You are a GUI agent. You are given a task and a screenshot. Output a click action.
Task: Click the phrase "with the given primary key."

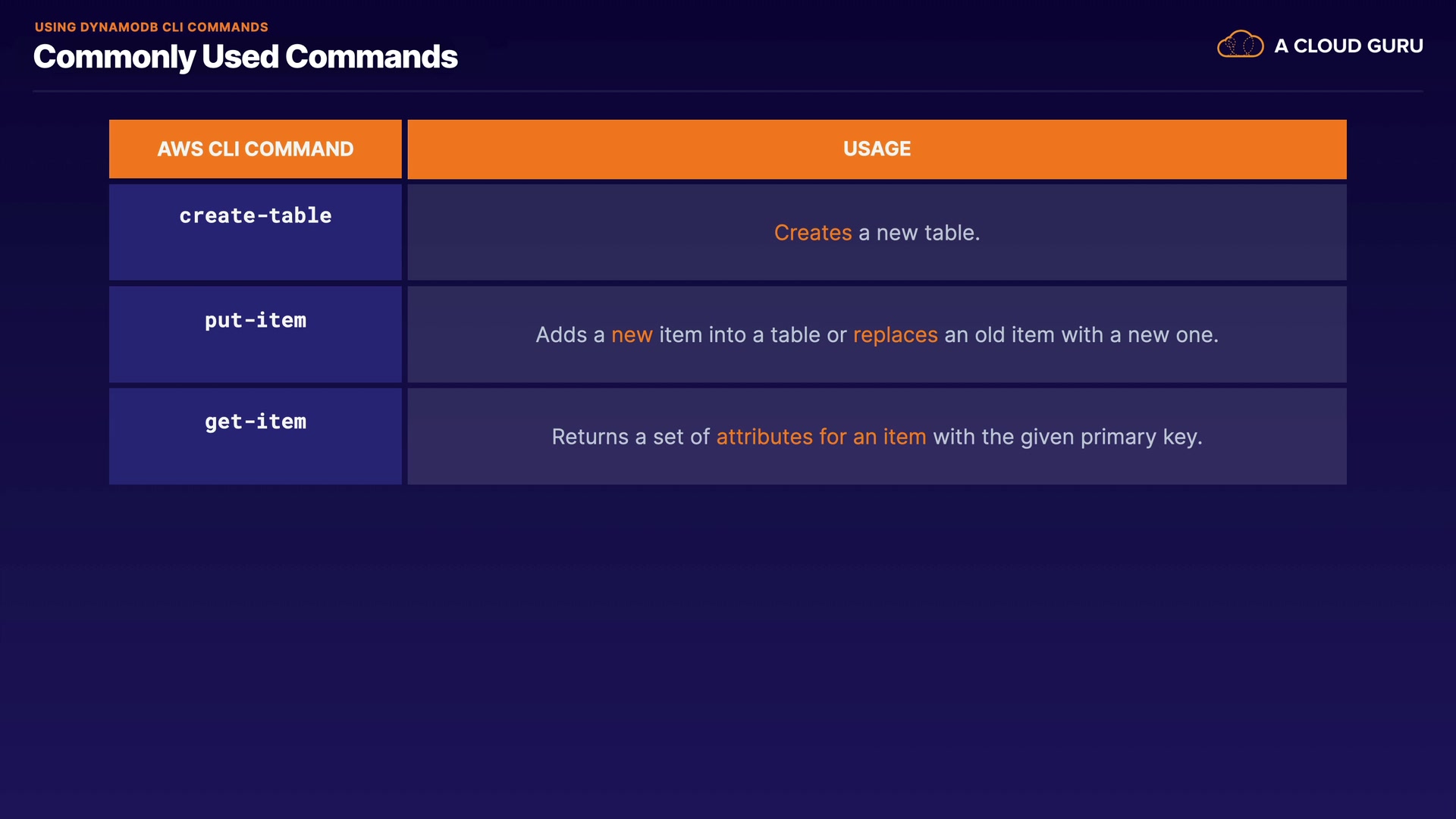click(1067, 437)
